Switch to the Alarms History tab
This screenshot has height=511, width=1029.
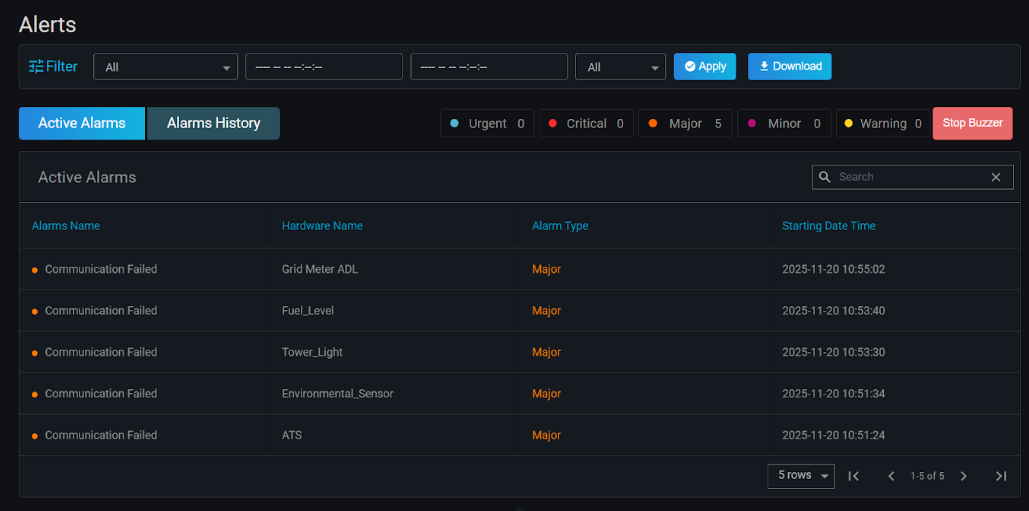[x=213, y=123]
